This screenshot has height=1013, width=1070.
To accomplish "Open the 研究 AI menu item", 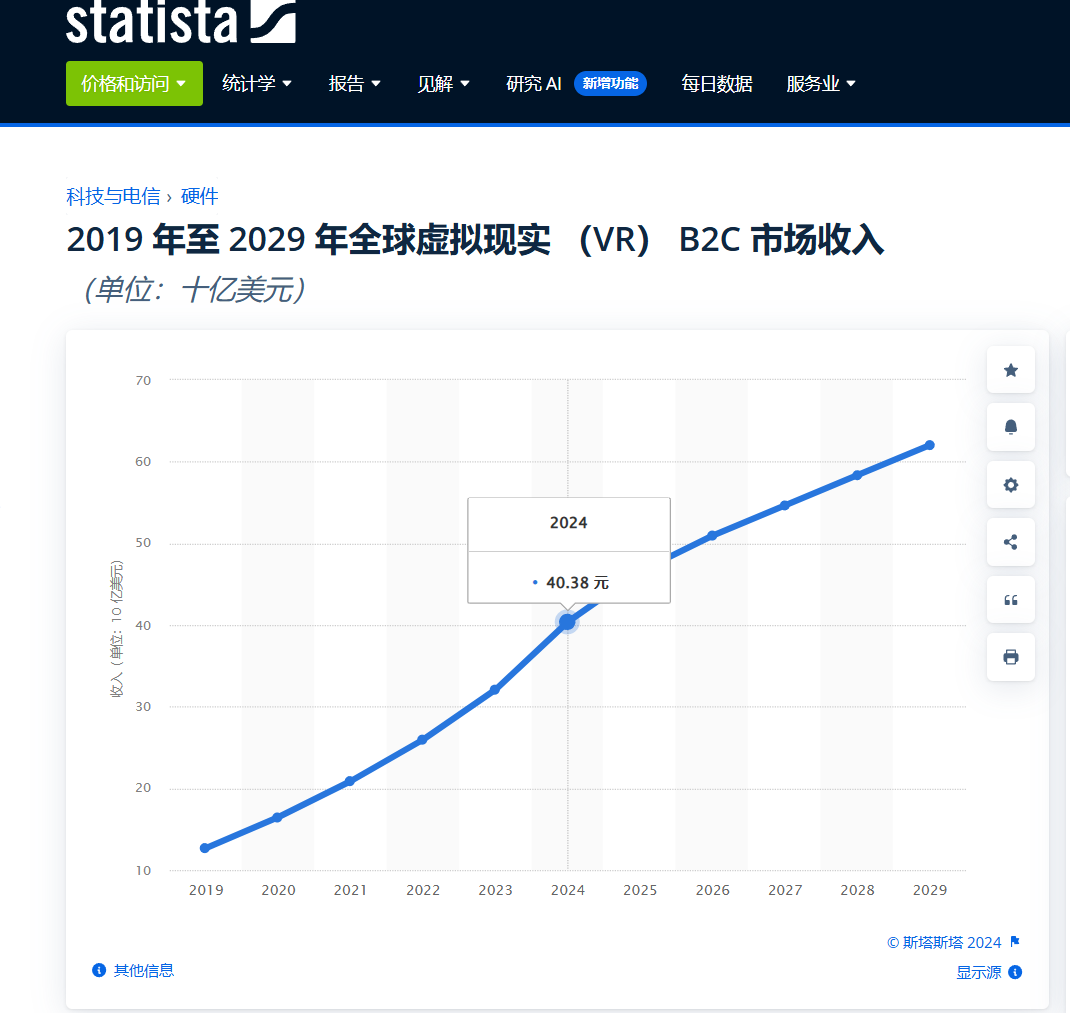I will coord(533,83).
